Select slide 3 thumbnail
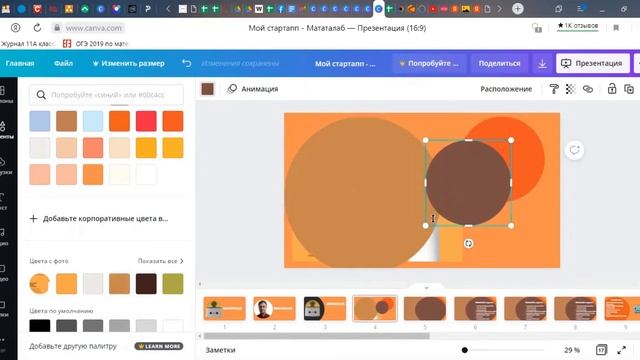 tap(324, 309)
